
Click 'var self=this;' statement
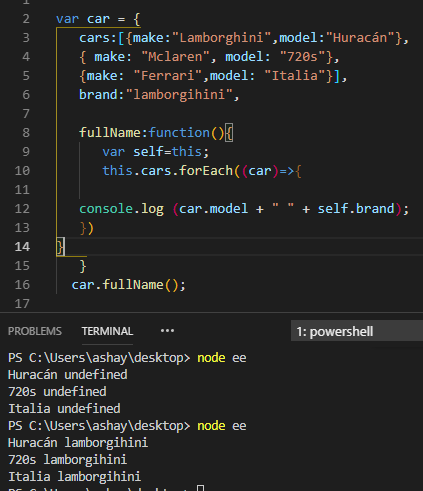tap(156, 152)
